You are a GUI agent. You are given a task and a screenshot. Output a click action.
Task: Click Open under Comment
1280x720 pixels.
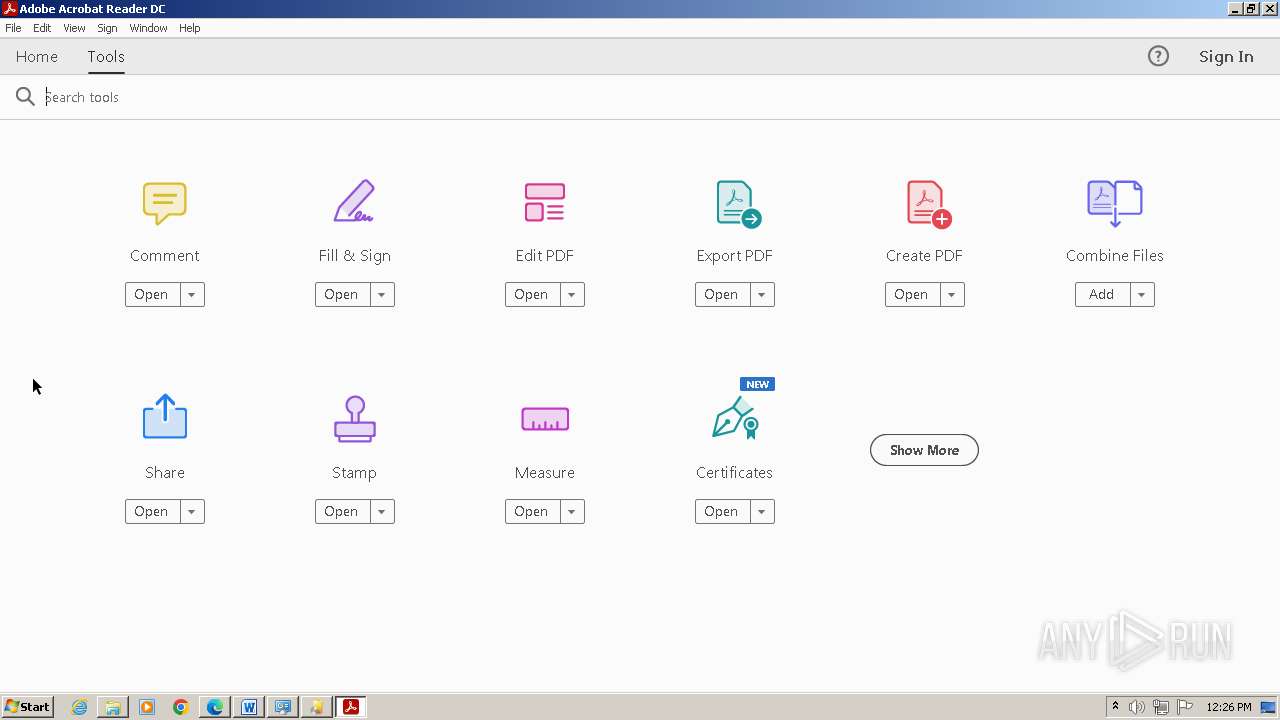click(152, 294)
